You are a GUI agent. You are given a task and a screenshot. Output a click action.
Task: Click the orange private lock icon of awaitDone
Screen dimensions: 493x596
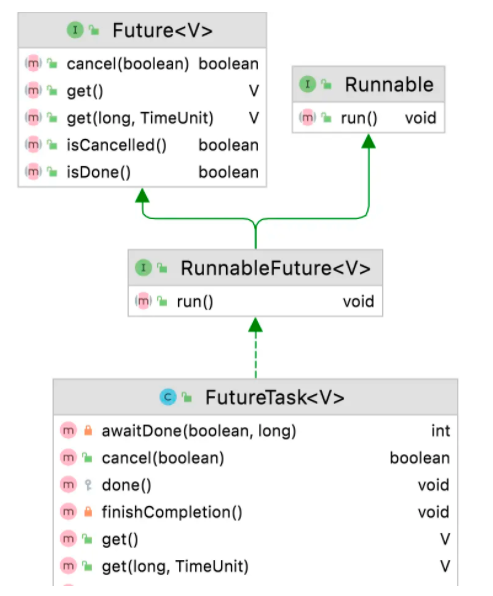click(x=88, y=431)
